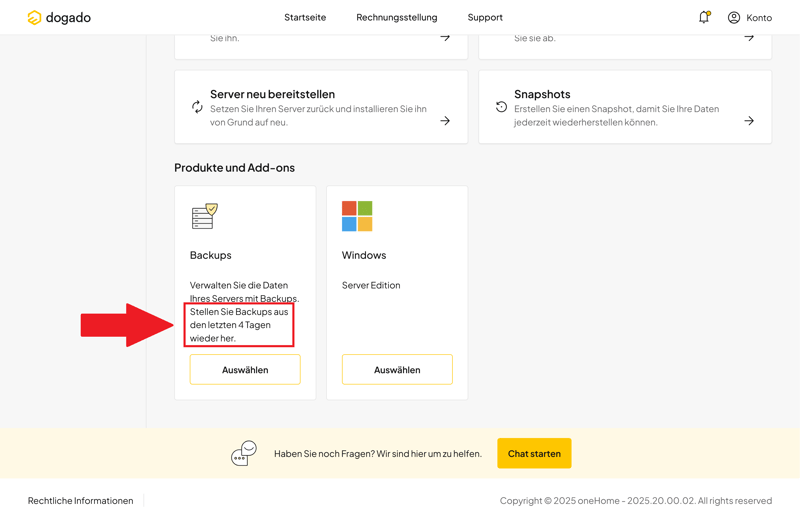
Task: Start a chat with Chat starten
Action: (x=534, y=453)
